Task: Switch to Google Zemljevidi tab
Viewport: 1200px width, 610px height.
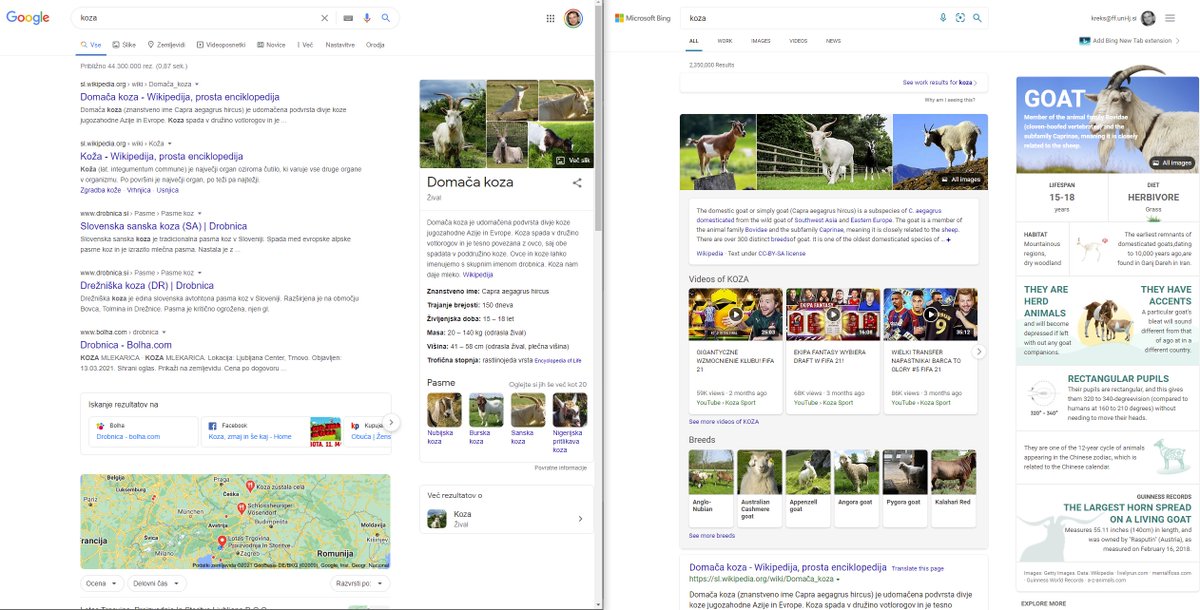Action: click(168, 45)
